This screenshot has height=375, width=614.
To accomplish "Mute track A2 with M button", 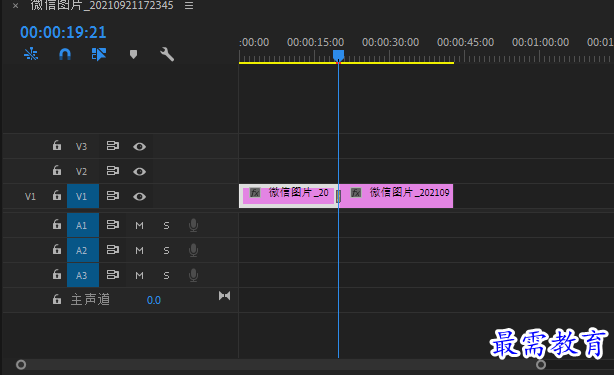I will pyautogui.click(x=139, y=251).
